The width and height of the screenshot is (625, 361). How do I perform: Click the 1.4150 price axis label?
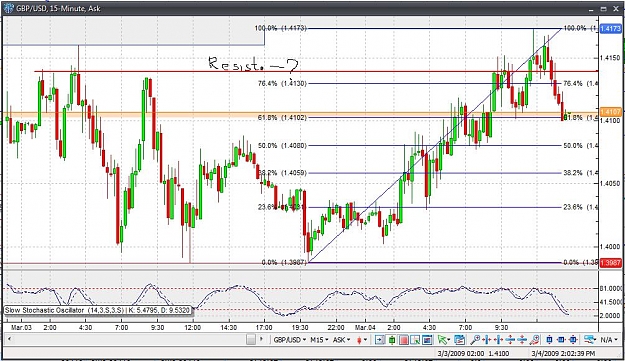pyautogui.click(x=610, y=58)
